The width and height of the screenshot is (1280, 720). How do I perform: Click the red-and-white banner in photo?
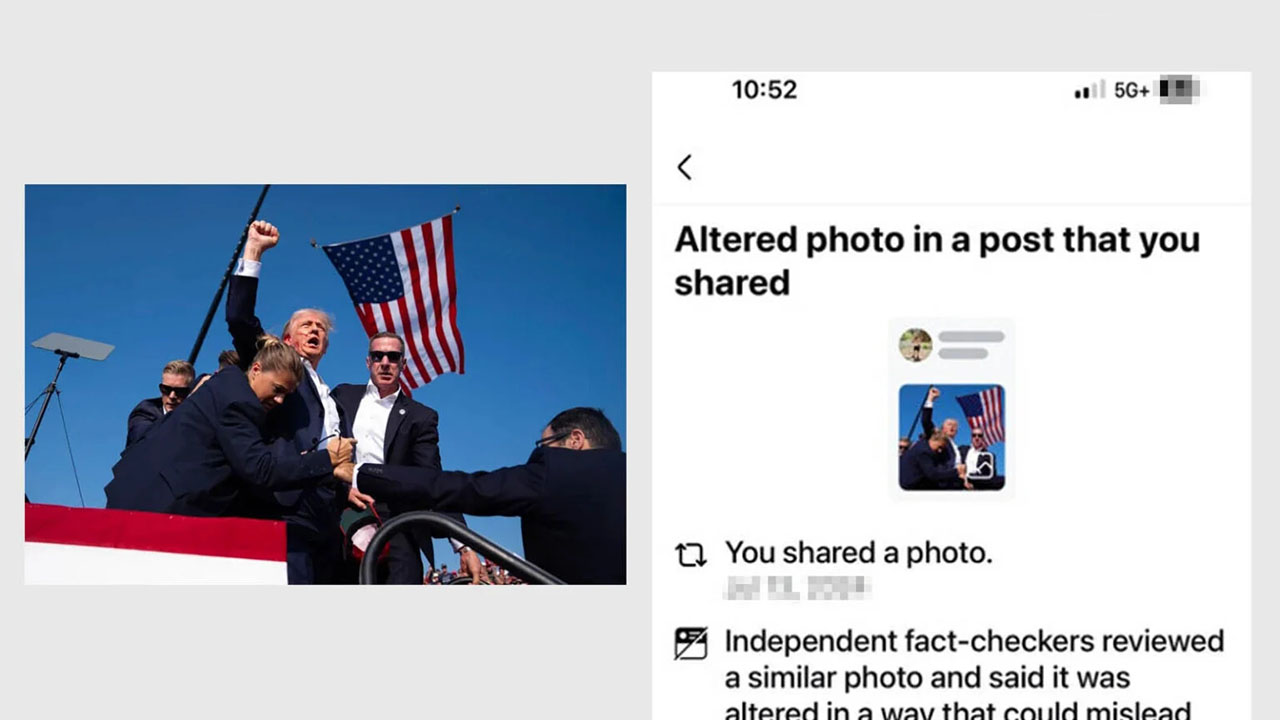pos(155,544)
